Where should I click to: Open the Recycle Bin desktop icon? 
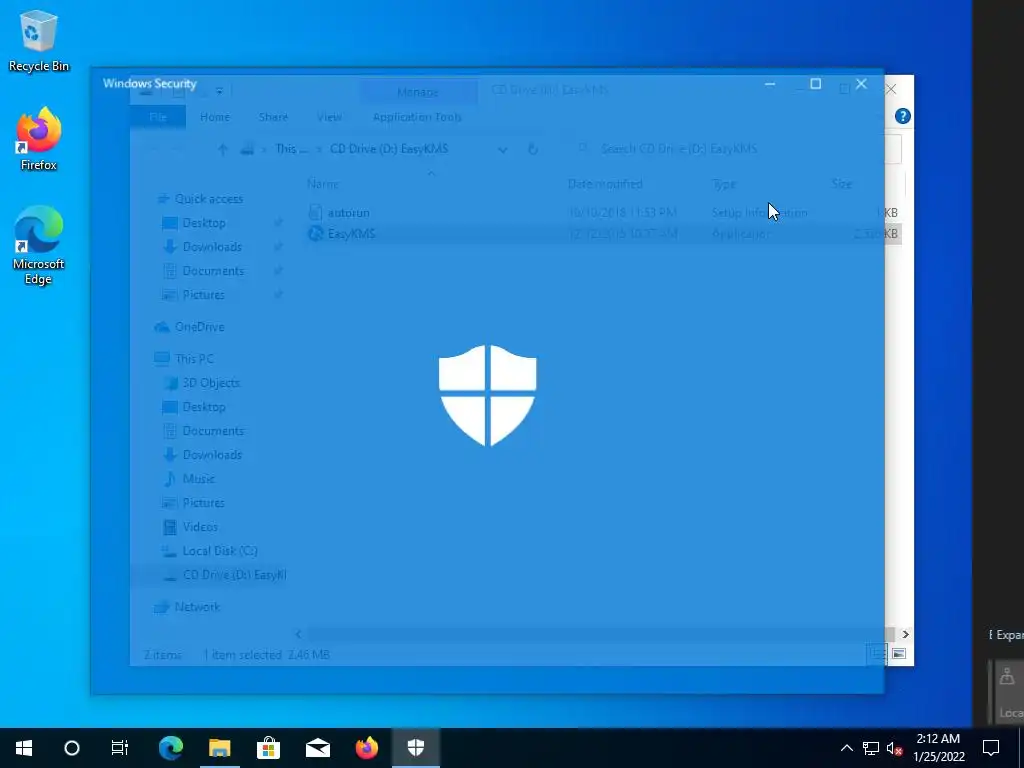(39, 41)
